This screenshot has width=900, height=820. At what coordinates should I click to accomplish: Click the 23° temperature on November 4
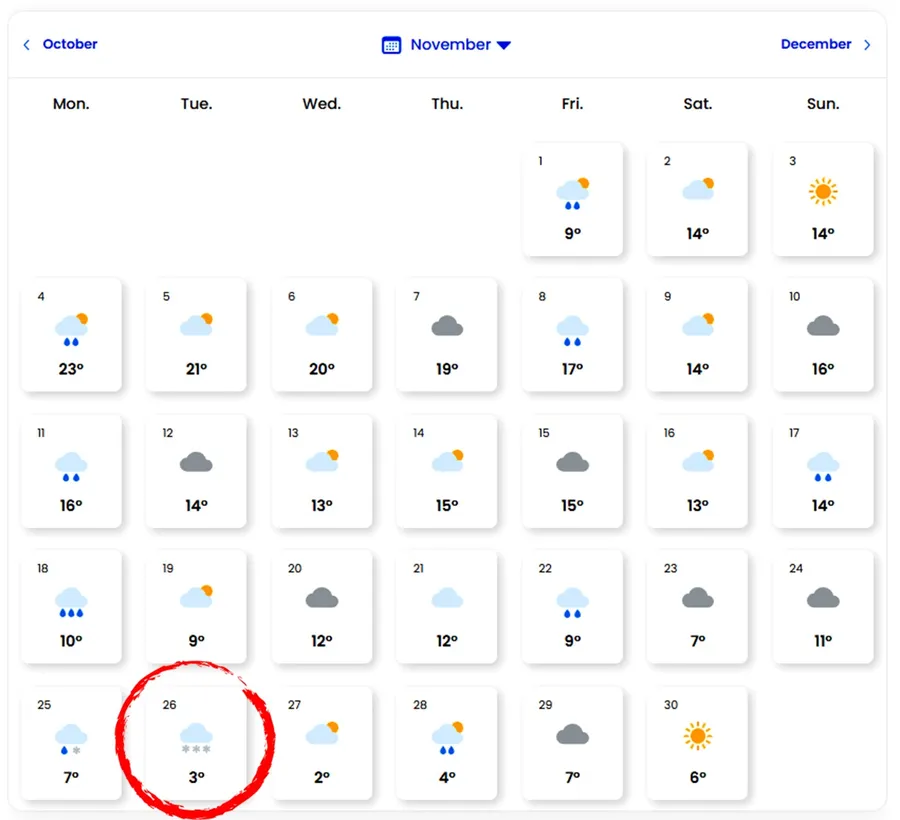(71, 369)
